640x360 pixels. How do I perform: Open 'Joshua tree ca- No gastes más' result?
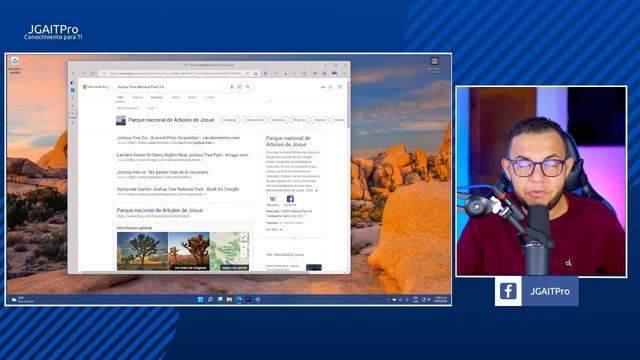(162, 172)
